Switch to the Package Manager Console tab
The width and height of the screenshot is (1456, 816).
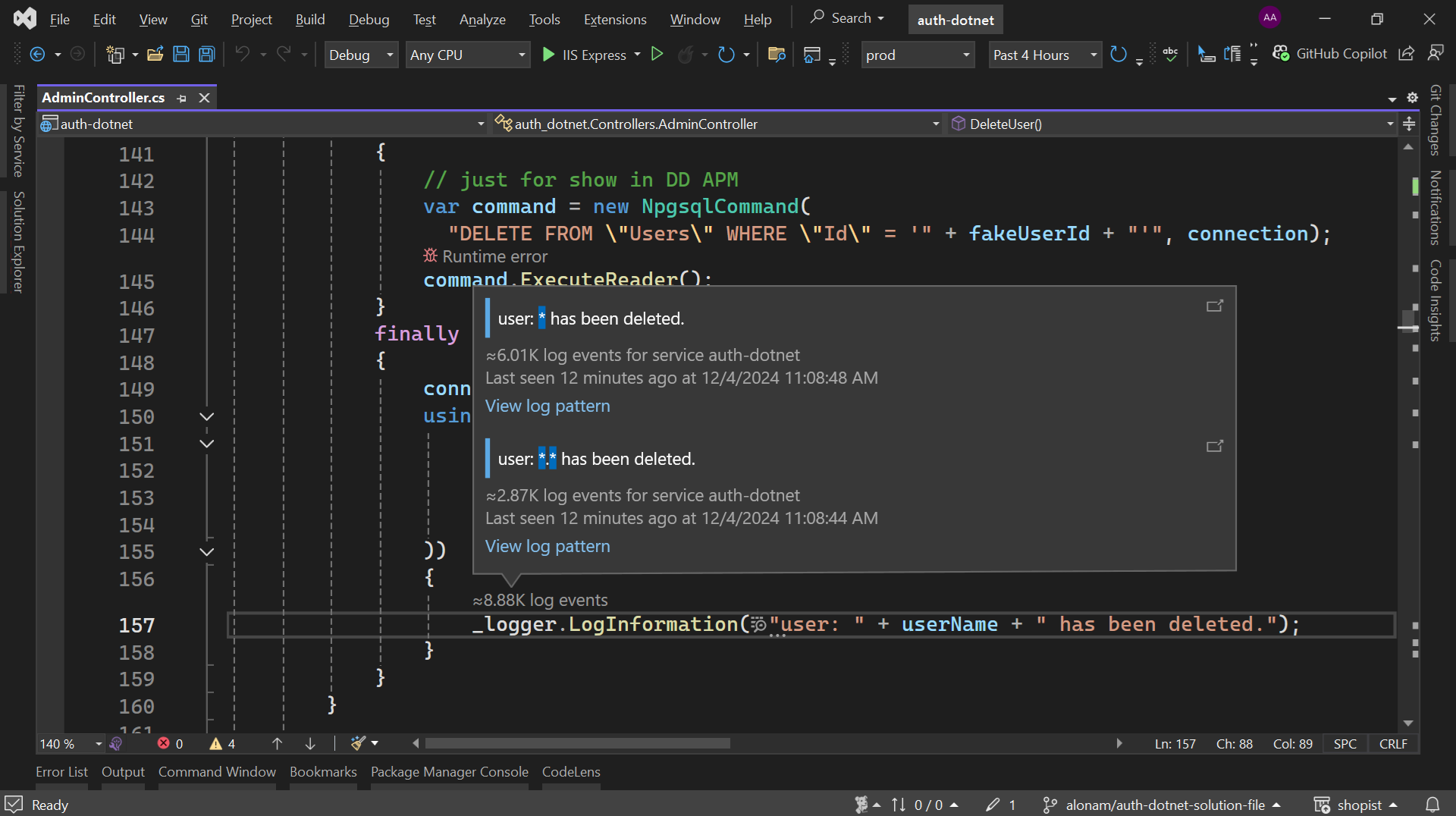coord(449,771)
